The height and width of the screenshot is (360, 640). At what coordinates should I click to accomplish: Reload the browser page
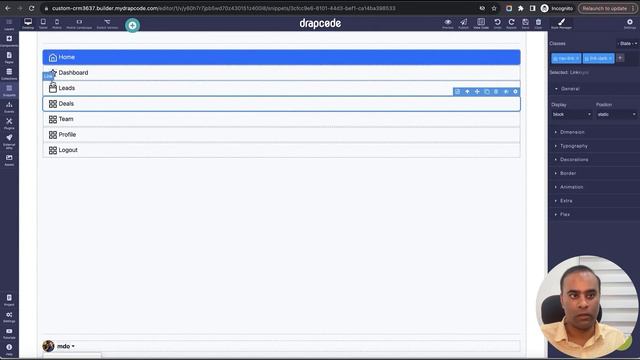(x=31, y=8)
